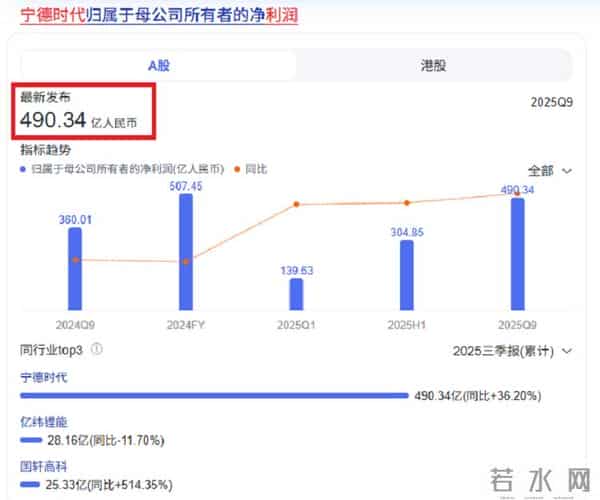Switch to the 港股 tab

[433, 65]
